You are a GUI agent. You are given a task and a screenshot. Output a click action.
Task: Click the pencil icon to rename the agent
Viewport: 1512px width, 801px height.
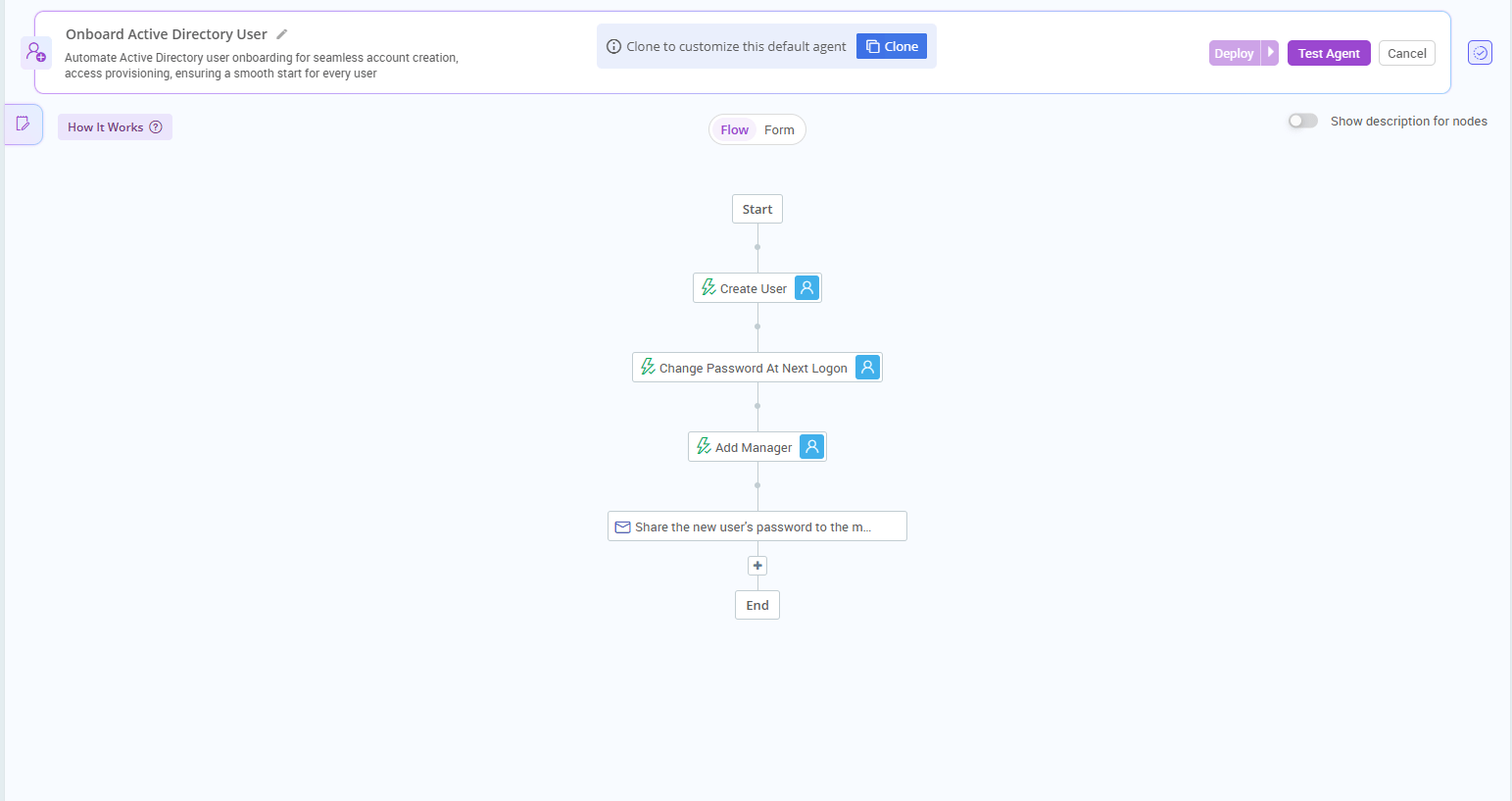(282, 33)
